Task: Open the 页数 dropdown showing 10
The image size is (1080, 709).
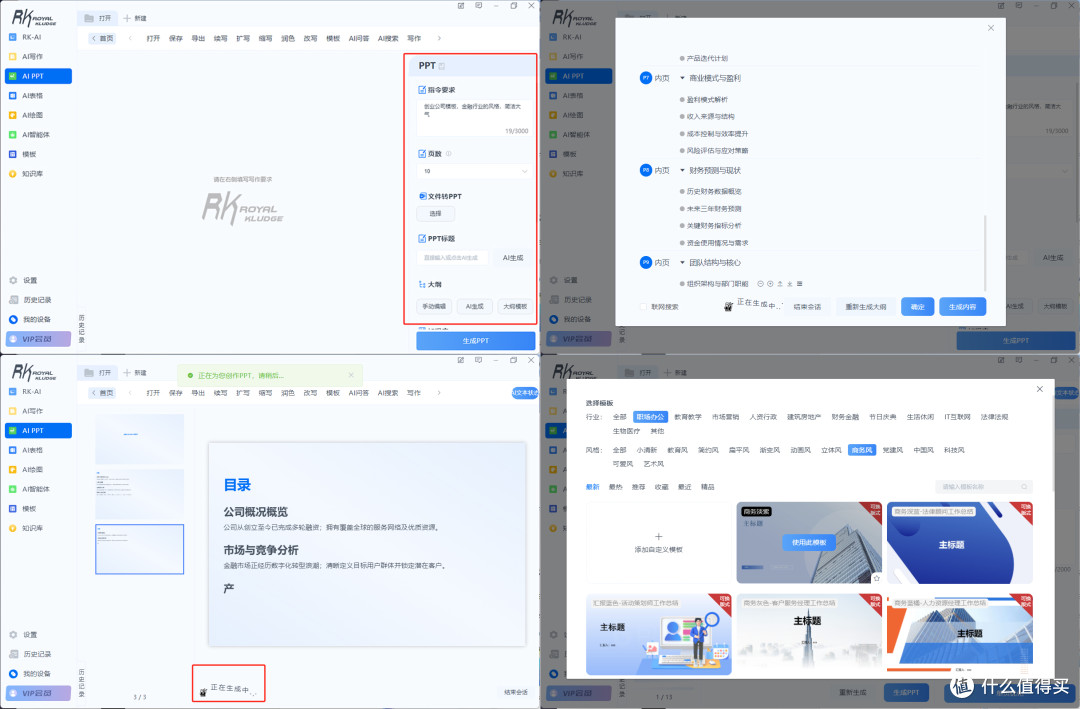Action: (475, 171)
